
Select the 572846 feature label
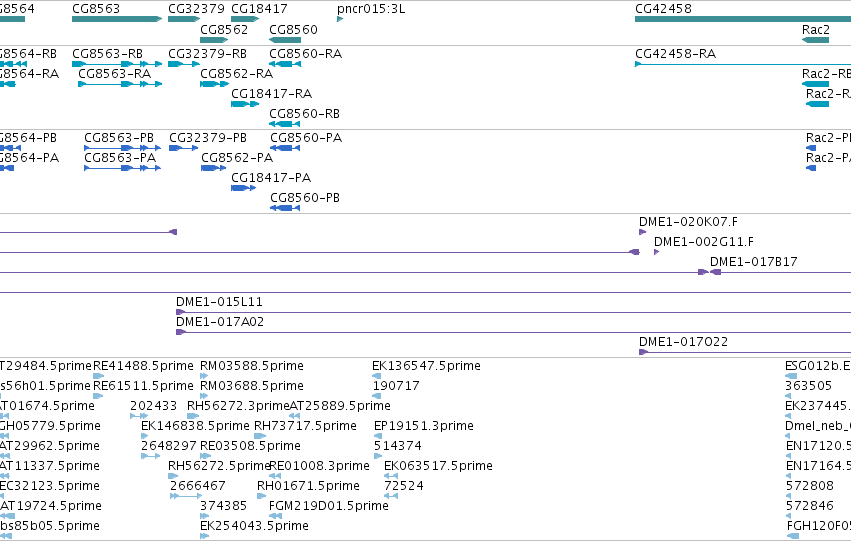pos(810,507)
